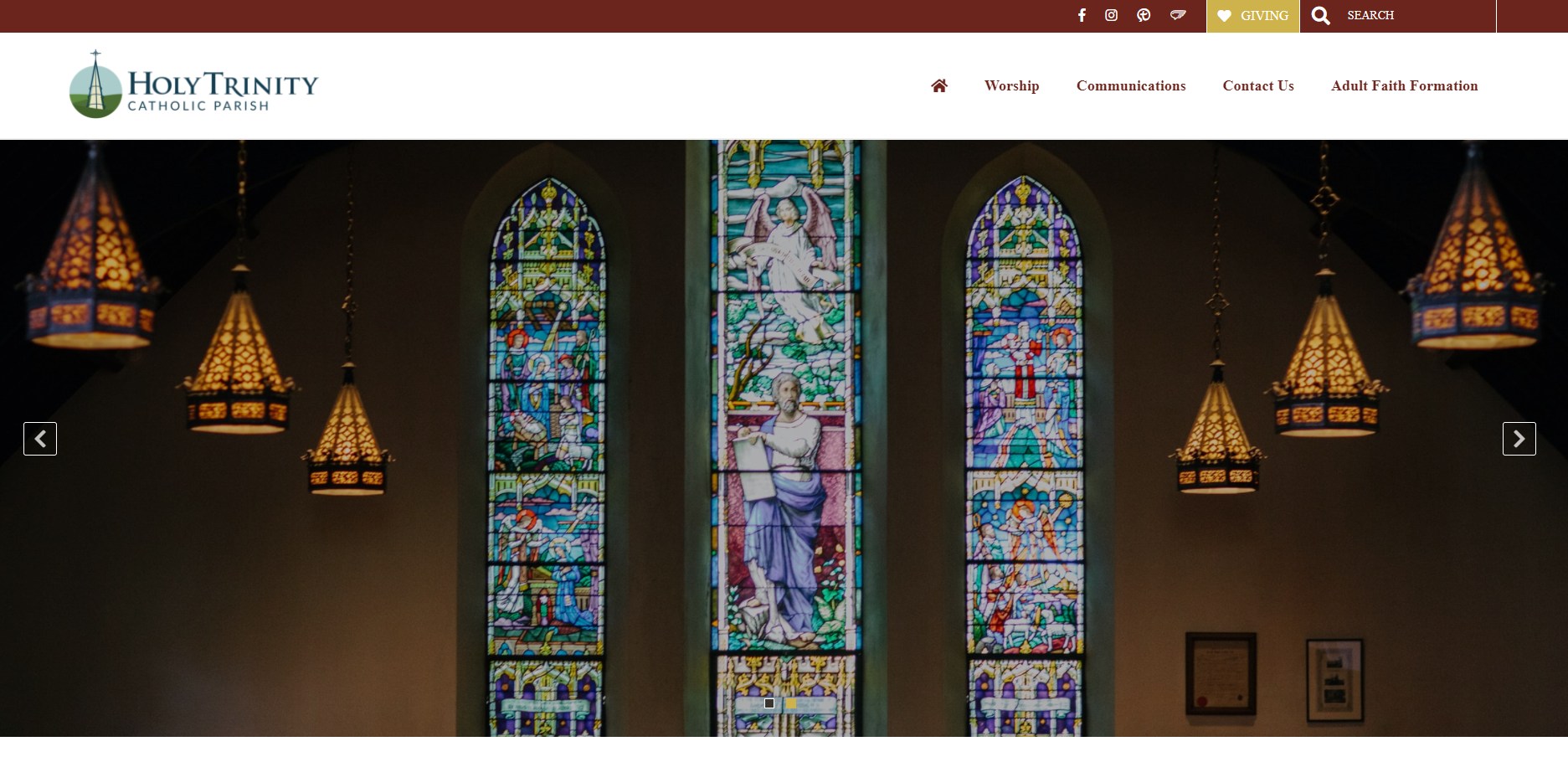Switch to the gold second slide indicator
Image resolution: width=1568 pixels, height=762 pixels.
tap(791, 703)
